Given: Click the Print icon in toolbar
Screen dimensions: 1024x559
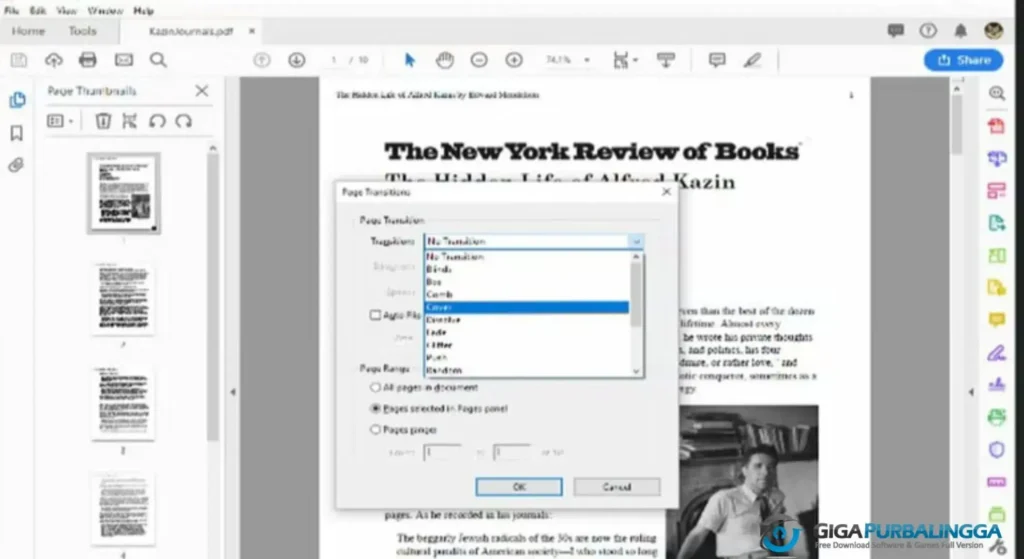Looking at the screenshot, I should click(x=88, y=60).
